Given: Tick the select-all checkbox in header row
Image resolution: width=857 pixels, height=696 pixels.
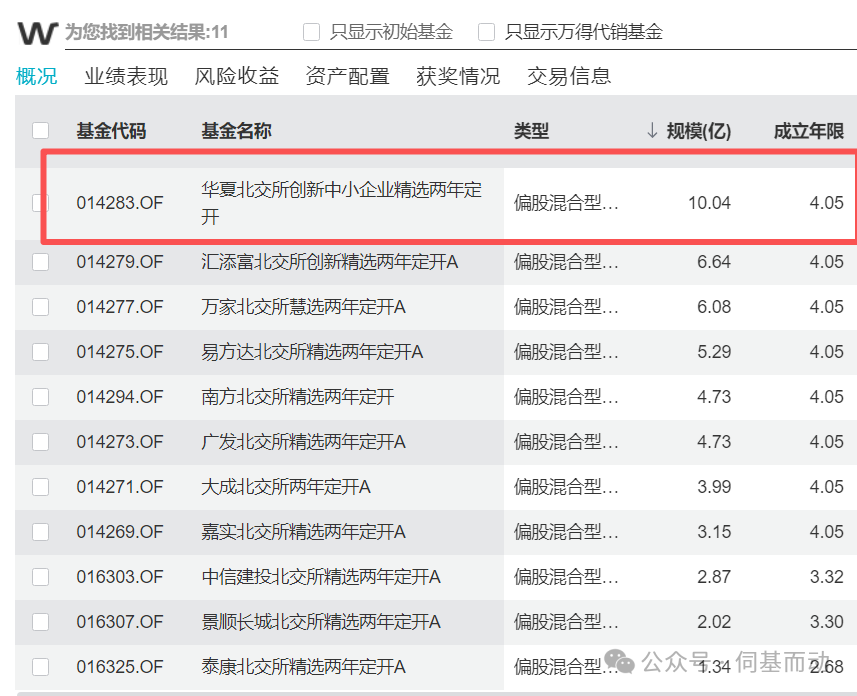Looking at the screenshot, I should [40, 131].
